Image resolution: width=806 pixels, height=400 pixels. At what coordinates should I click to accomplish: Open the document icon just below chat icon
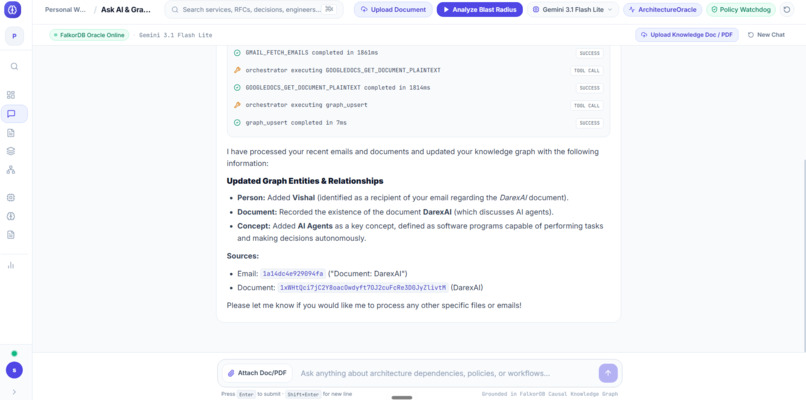(11, 133)
